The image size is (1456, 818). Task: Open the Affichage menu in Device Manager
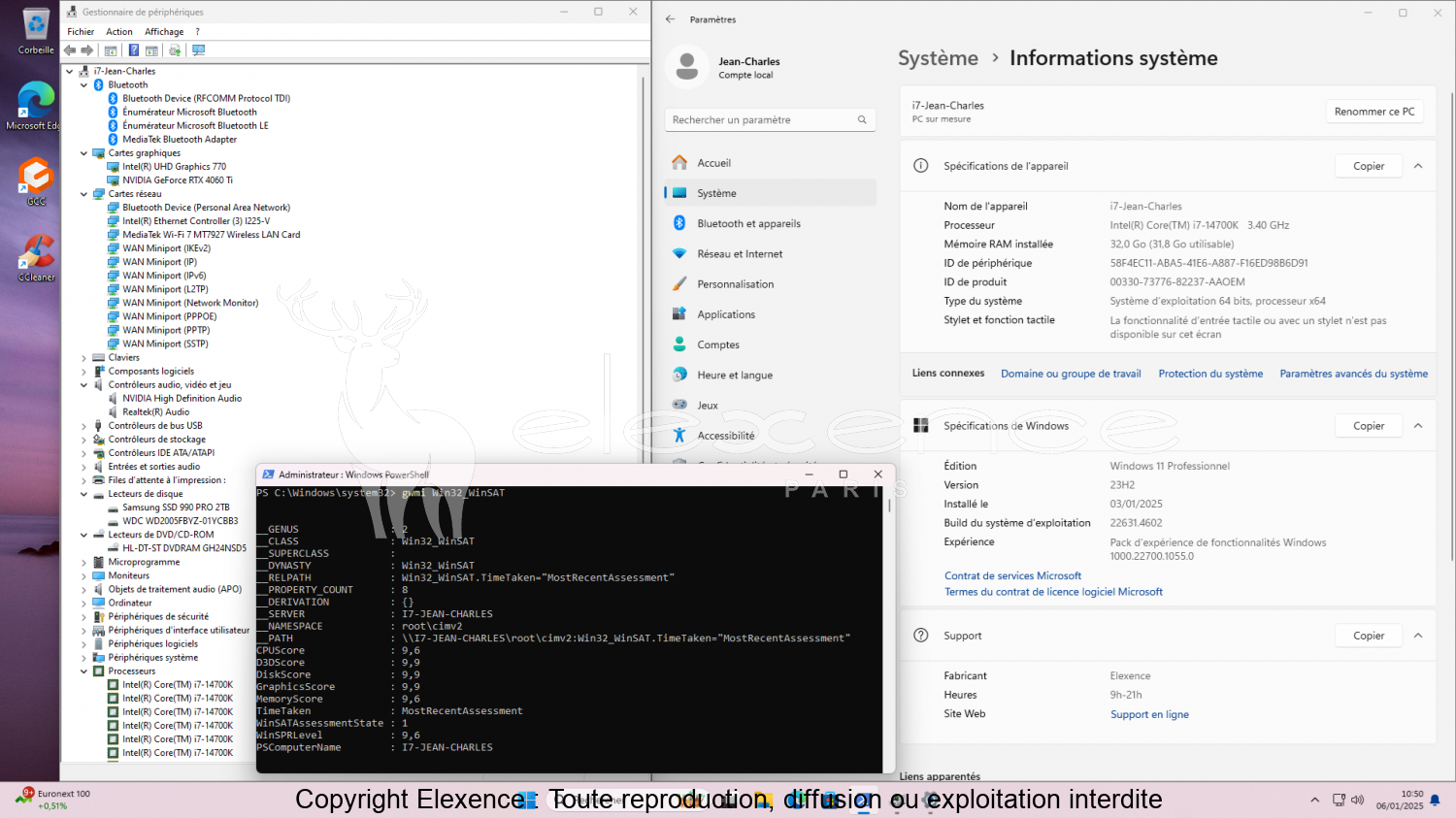164,32
